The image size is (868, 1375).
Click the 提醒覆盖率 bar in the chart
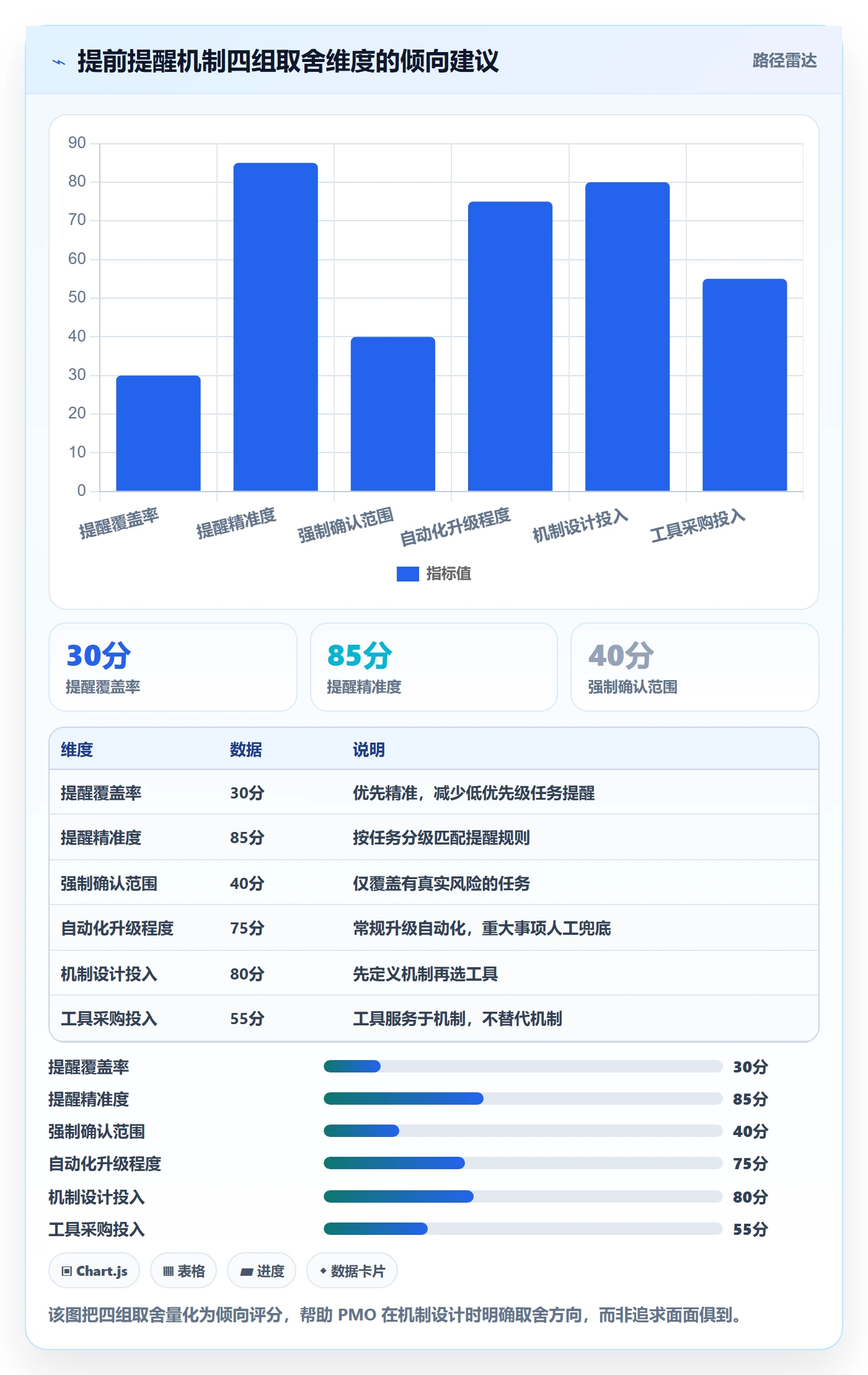158,433
